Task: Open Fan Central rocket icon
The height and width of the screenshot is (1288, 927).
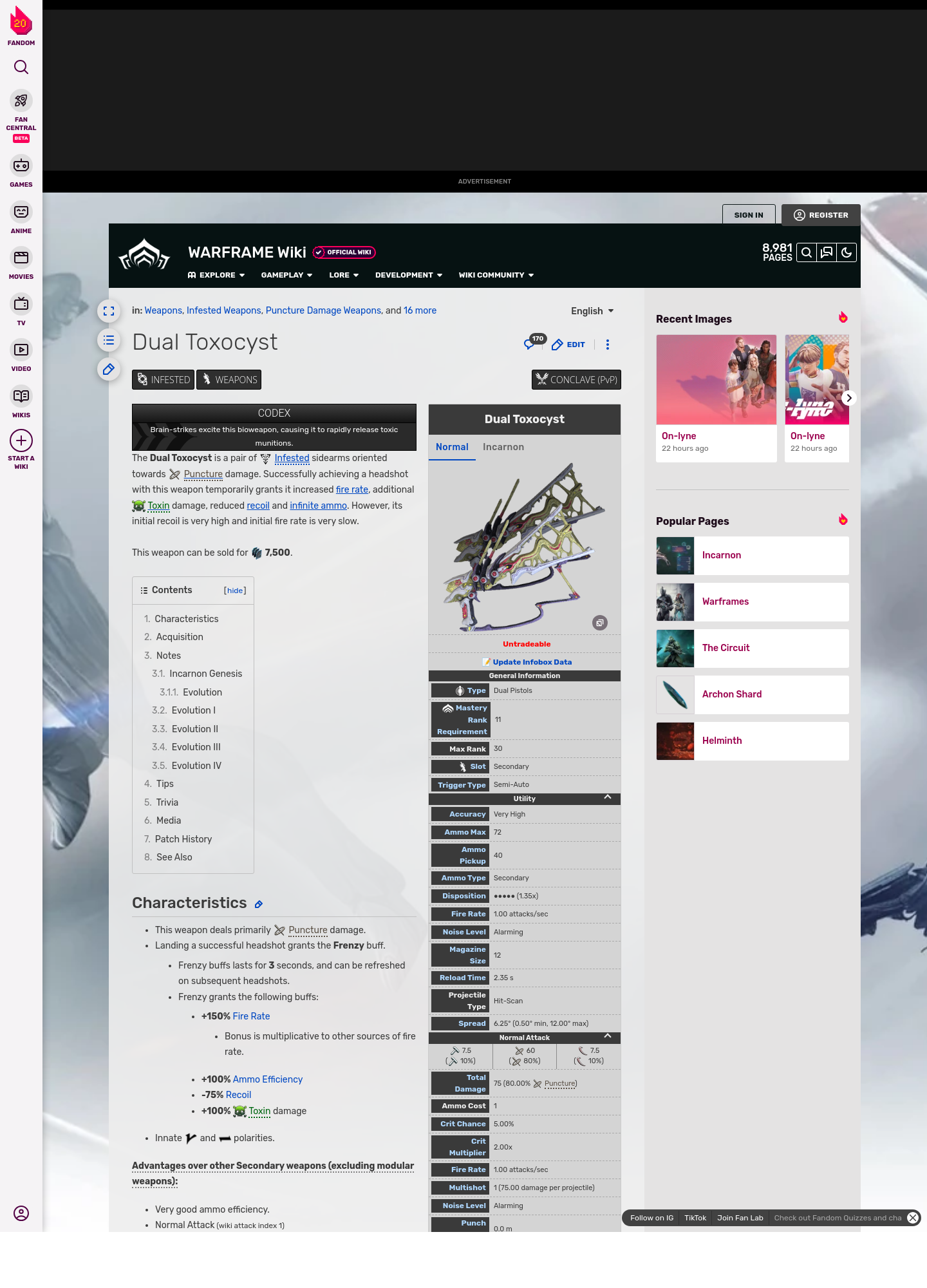Action: click(21, 100)
